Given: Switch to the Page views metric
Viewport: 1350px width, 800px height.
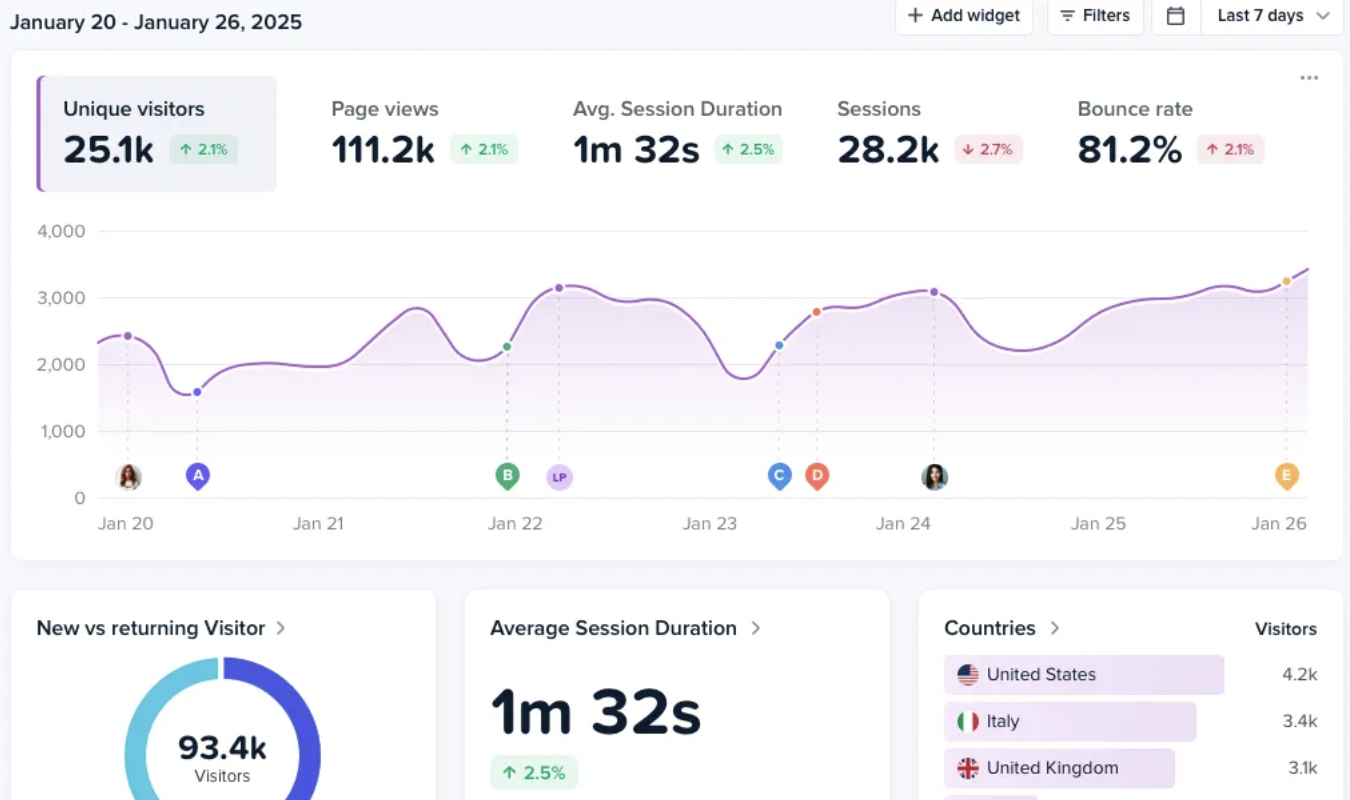Looking at the screenshot, I should (x=423, y=133).
